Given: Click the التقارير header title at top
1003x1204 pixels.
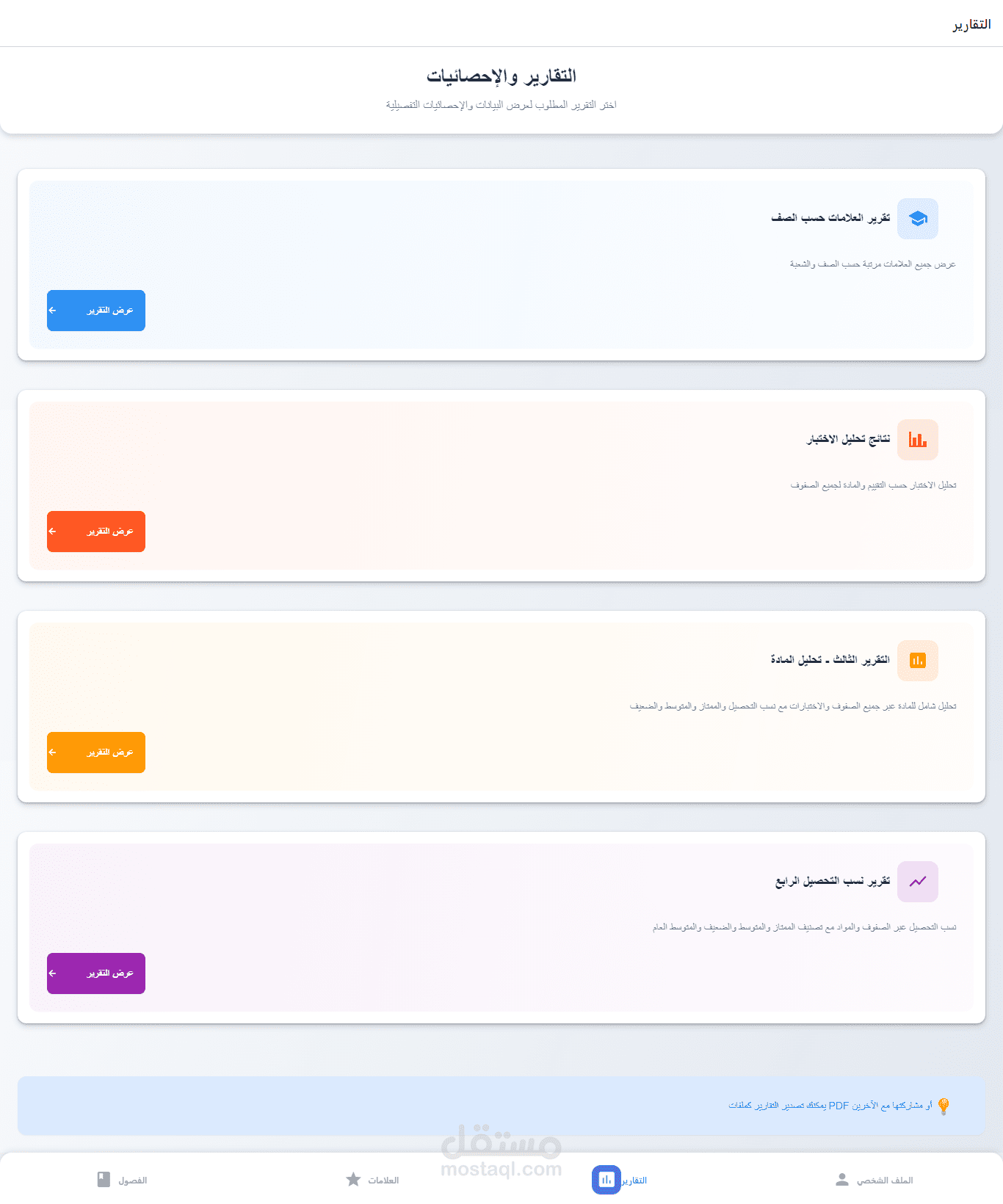Looking at the screenshot, I should point(971,24).
